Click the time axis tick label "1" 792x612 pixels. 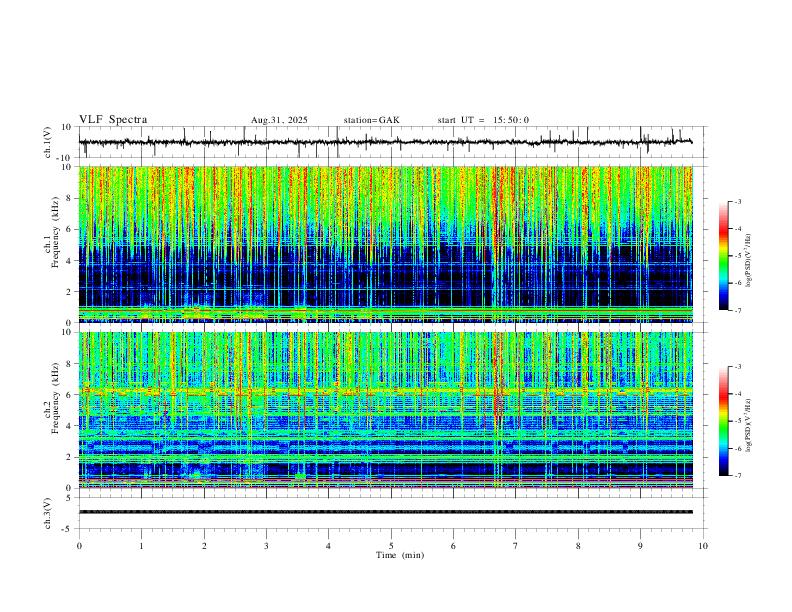[141, 546]
